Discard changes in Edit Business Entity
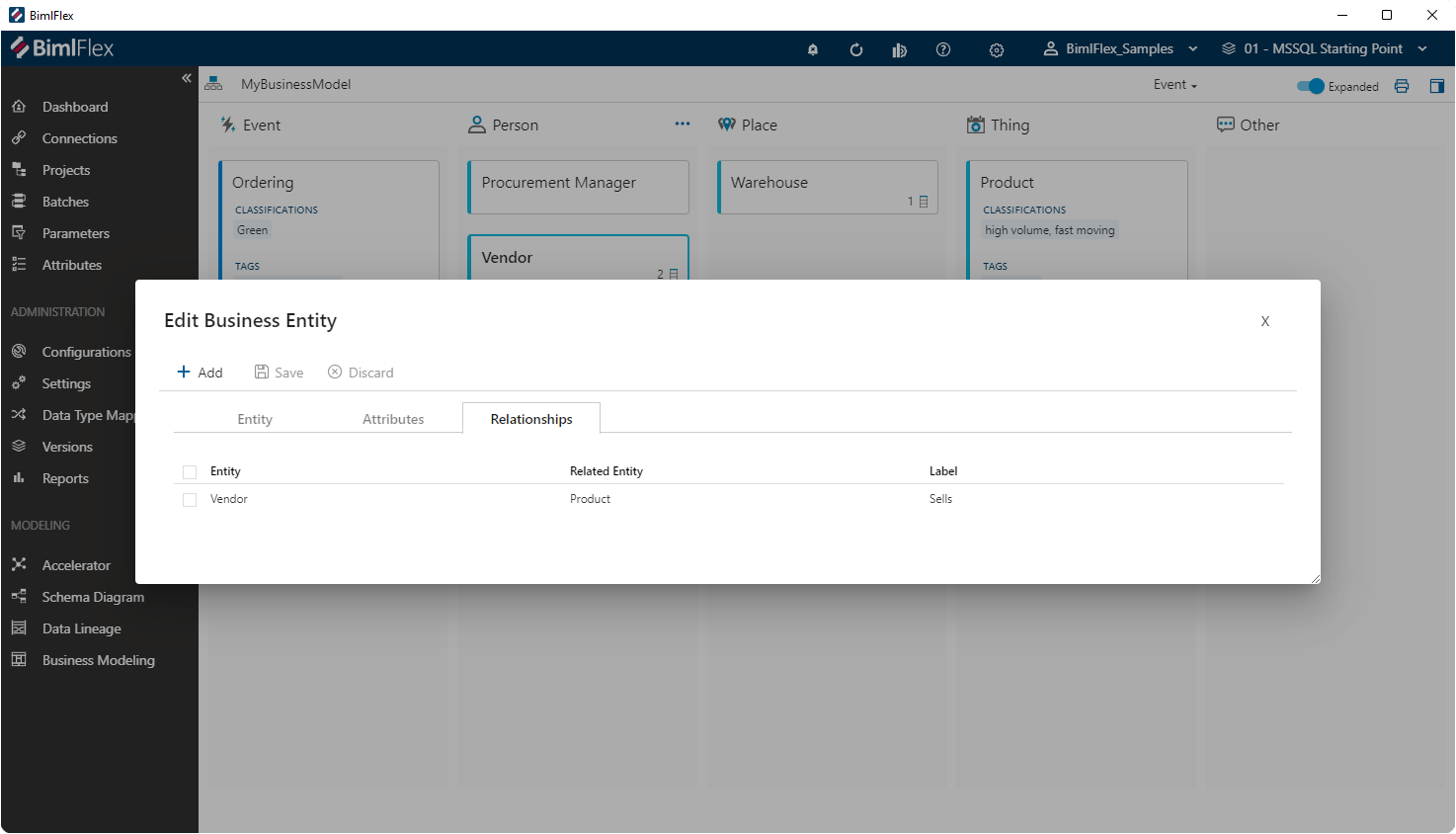1456x834 pixels. [x=361, y=373]
